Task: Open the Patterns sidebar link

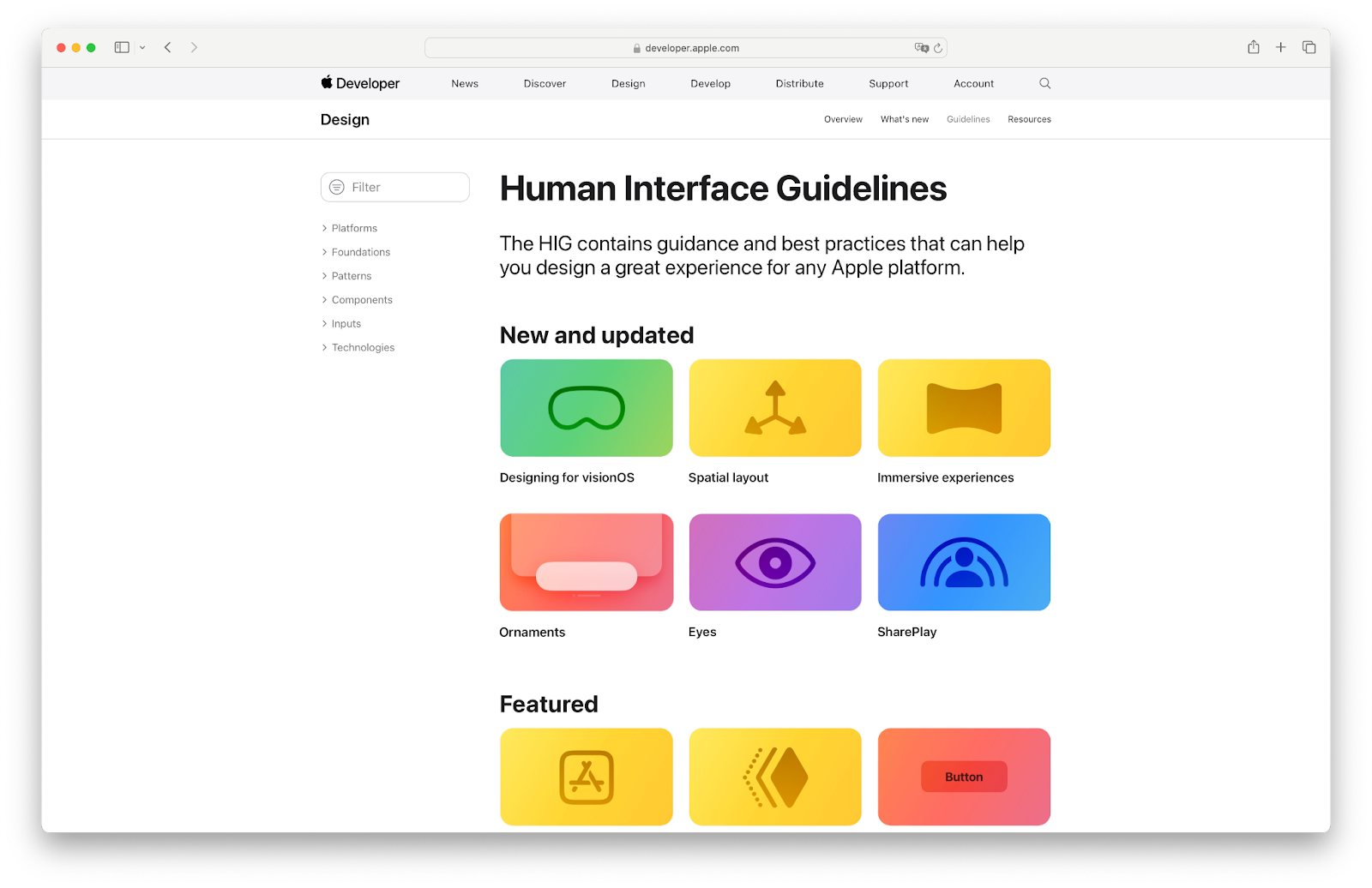Action: coord(352,276)
